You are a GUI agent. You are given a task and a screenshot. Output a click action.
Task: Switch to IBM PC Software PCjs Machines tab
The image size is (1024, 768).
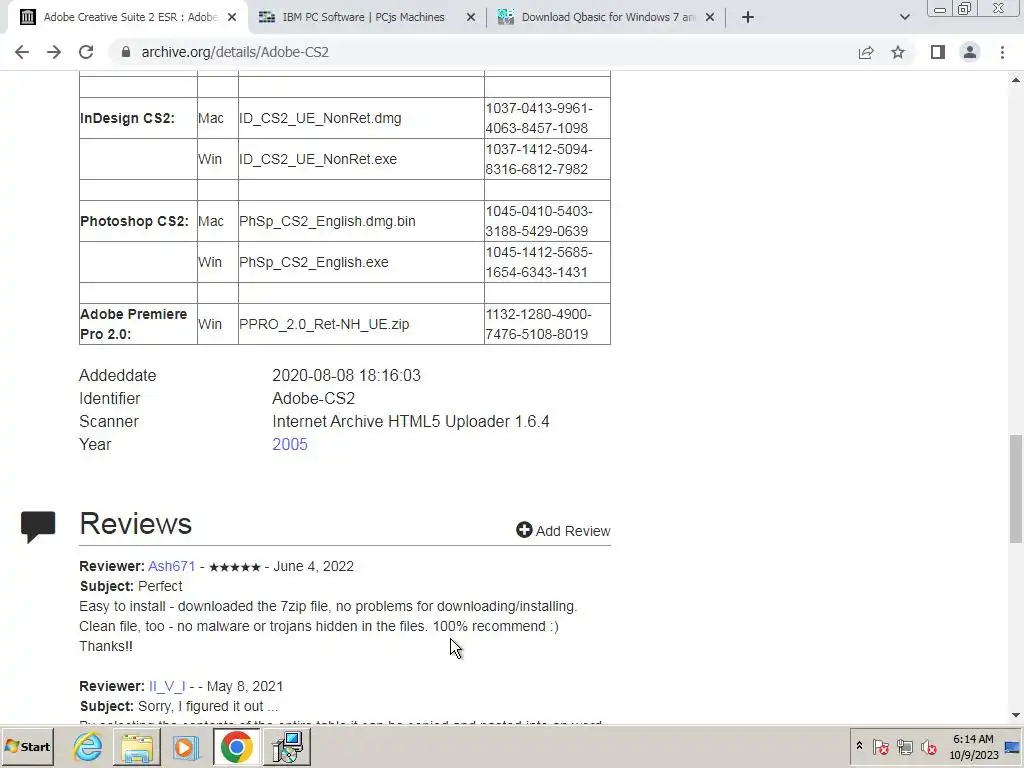[363, 17]
